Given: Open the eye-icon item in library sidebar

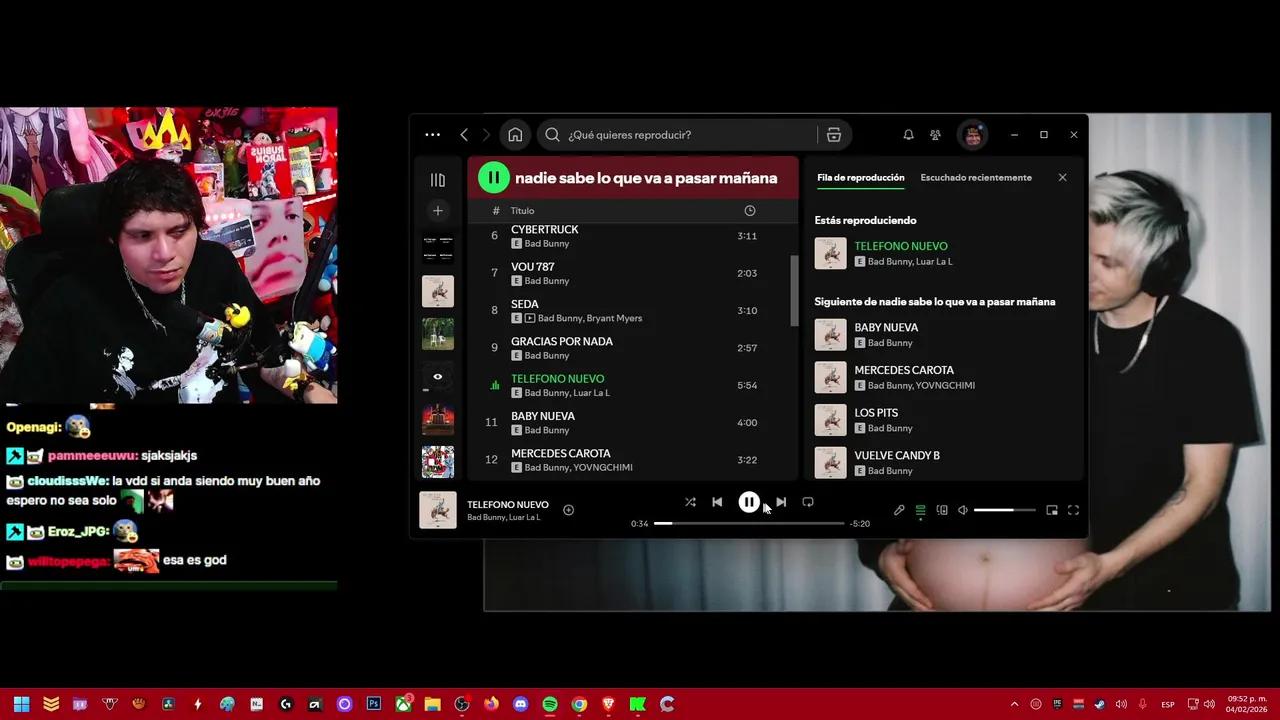Looking at the screenshot, I should tap(437, 377).
